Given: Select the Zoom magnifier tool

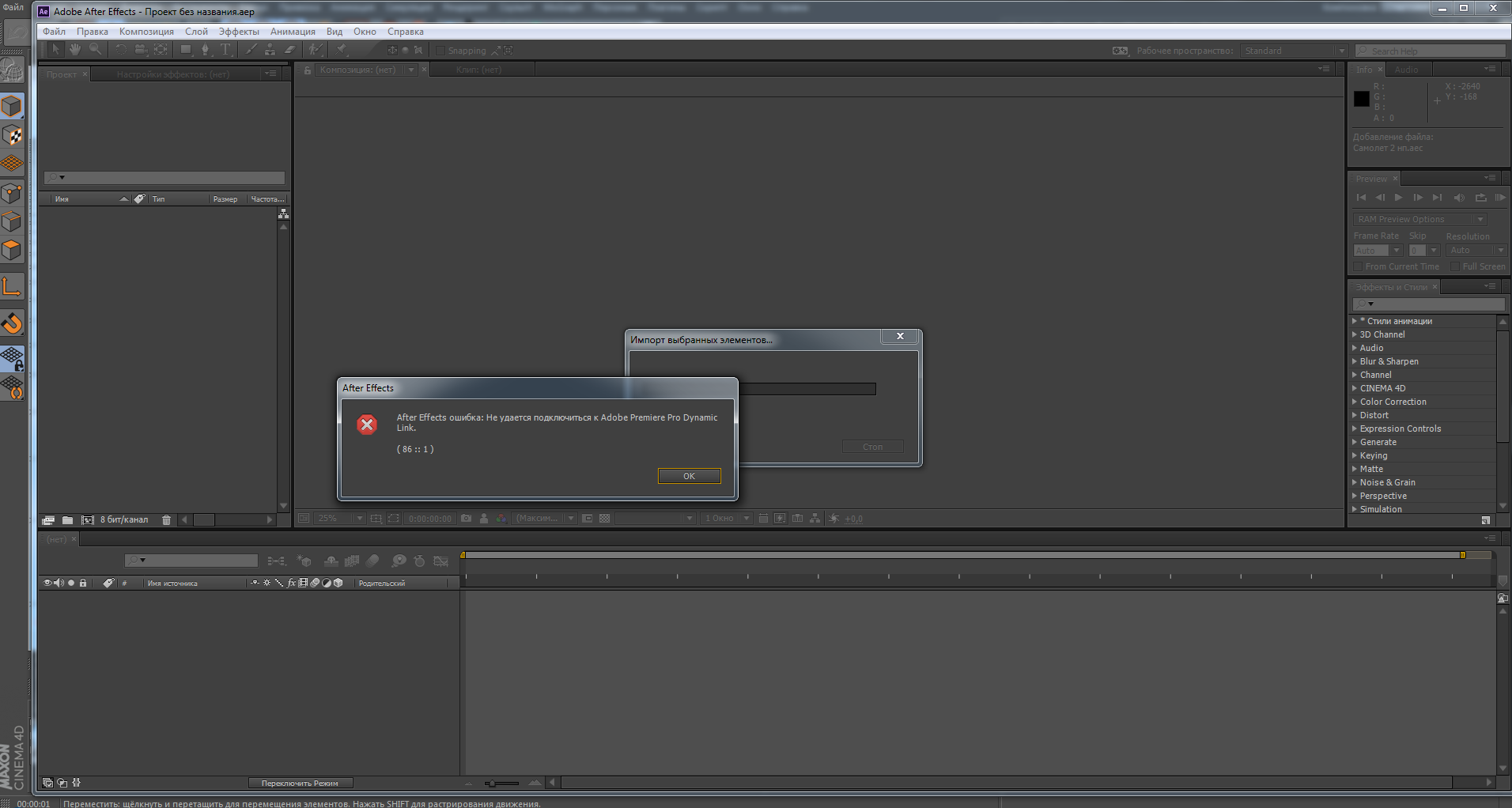Looking at the screenshot, I should (95, 49).
